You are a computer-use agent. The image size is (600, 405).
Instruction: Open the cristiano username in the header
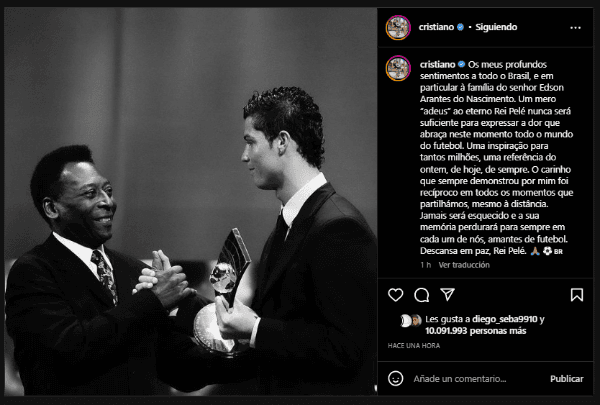point(436,27)
